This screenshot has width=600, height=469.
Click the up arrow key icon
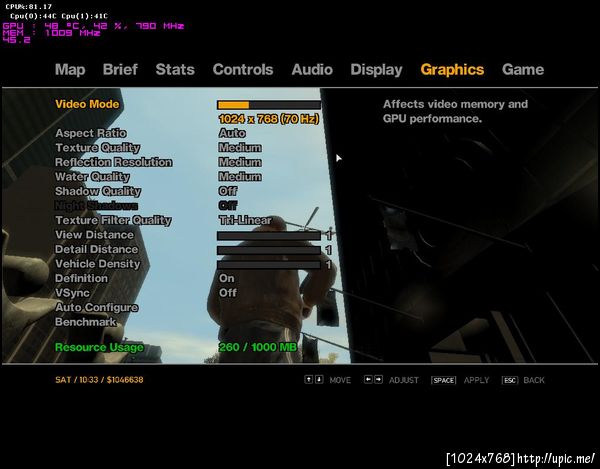pyautogui.click(x=309, y=379)
